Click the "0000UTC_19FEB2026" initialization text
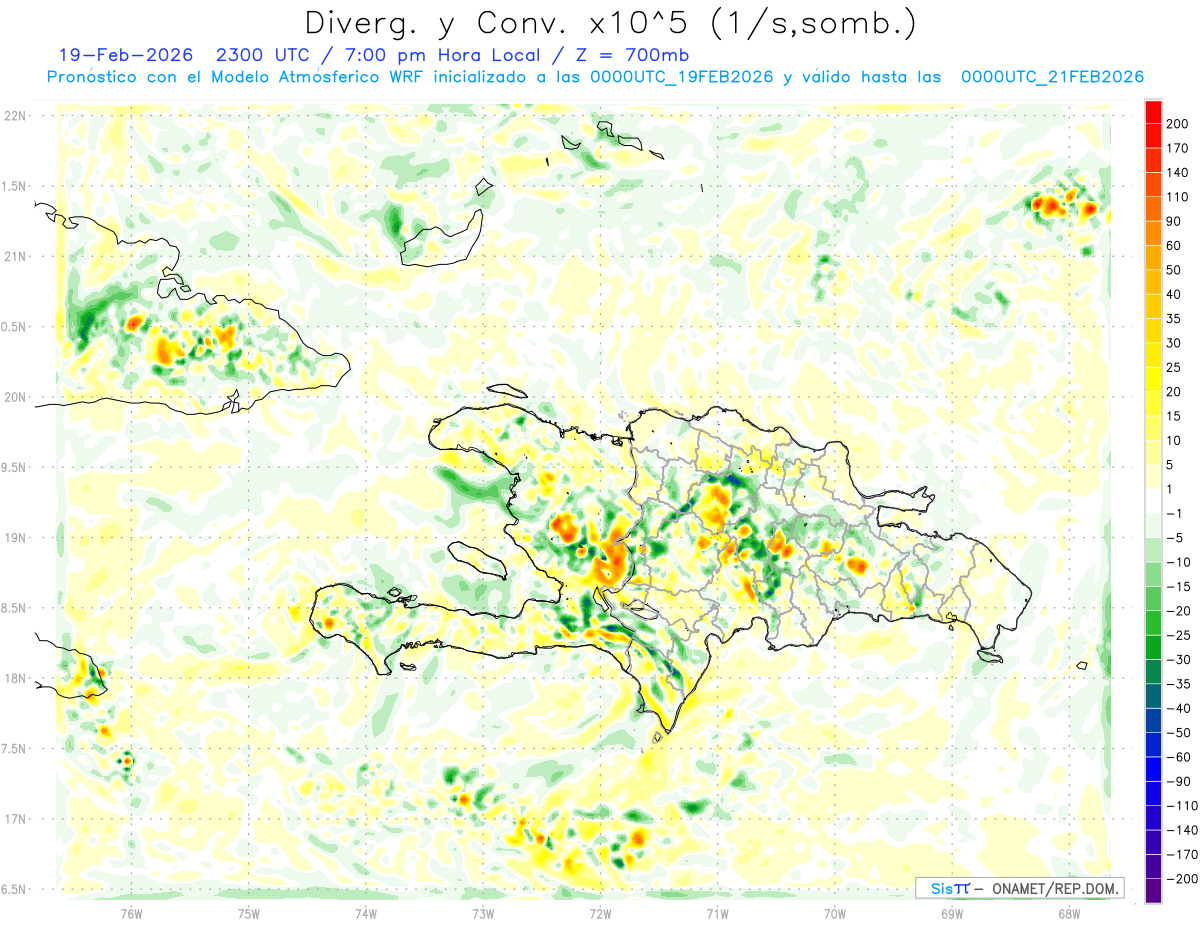The image size is (1200, 927). coord(682,77)
